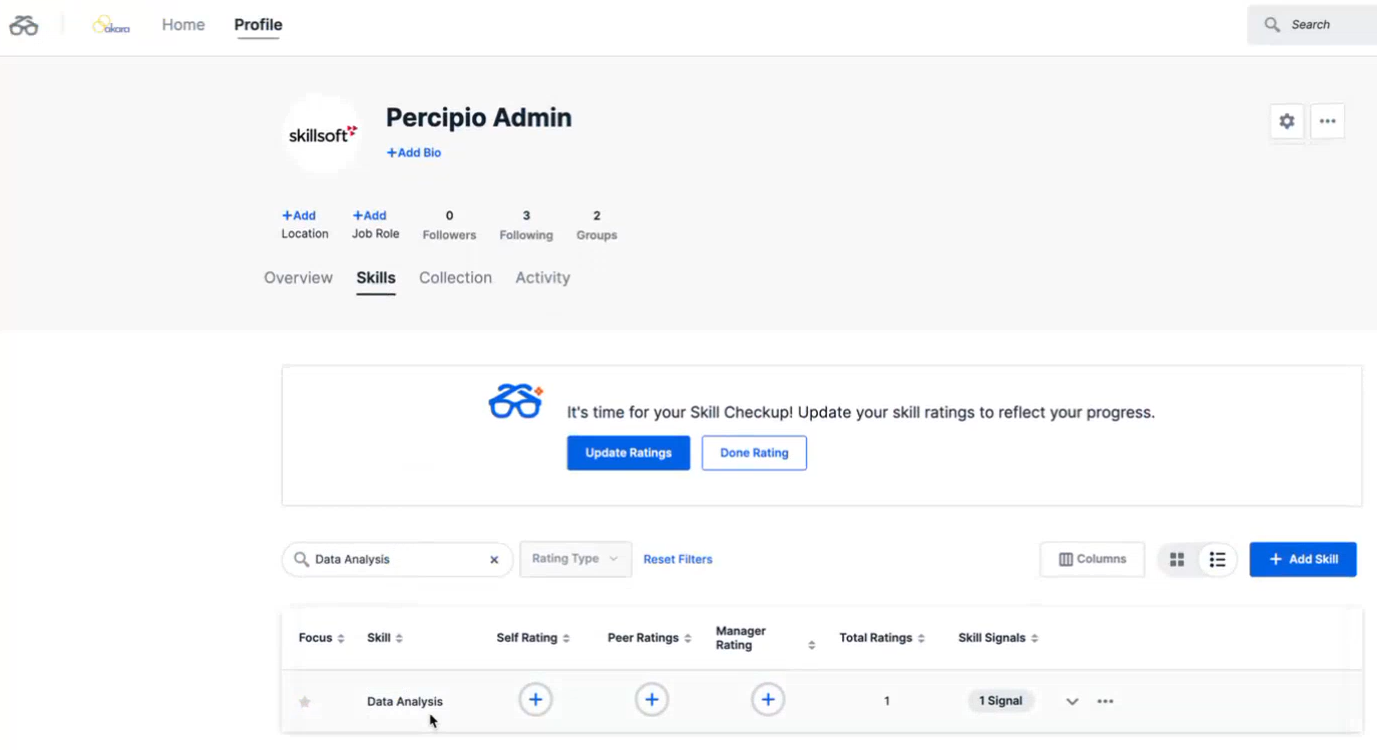Screen dimensions: 1377x750
Task: Go to the Home menu item
Action: (x=183, y=25)
